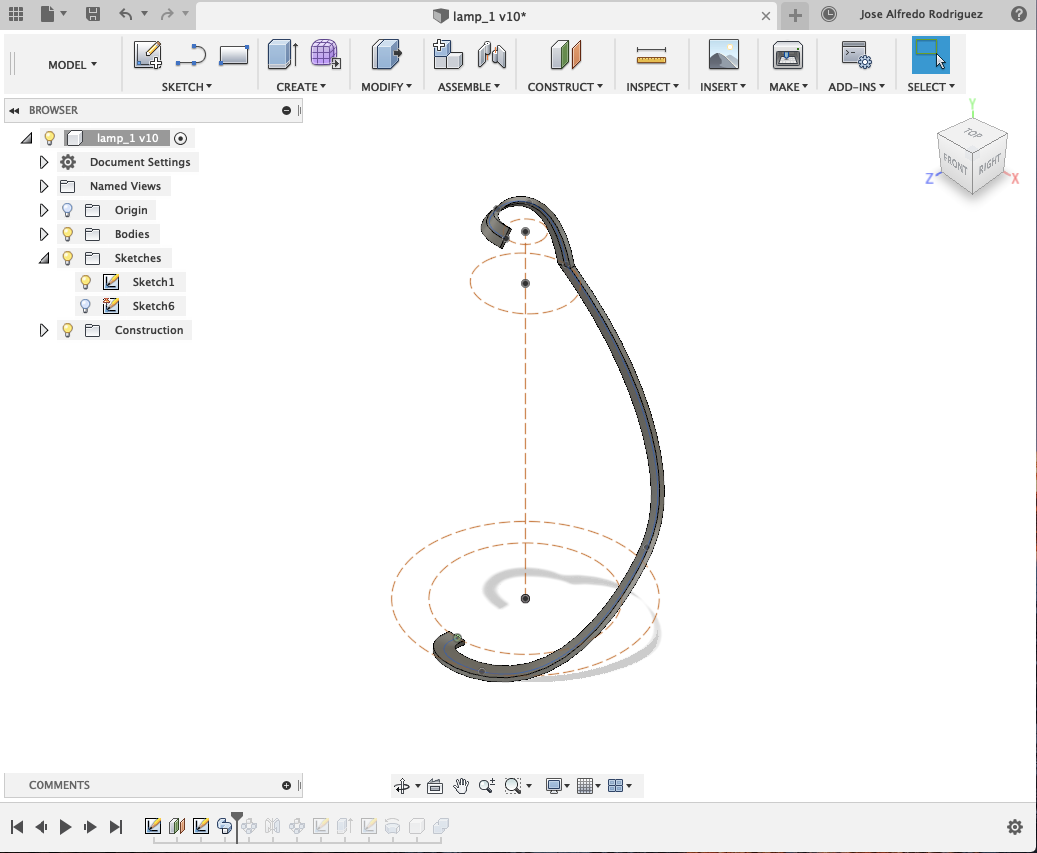This screenshot has width=1037, height=853.
Task: Open the Look At tool
Action: click(435, 785)
